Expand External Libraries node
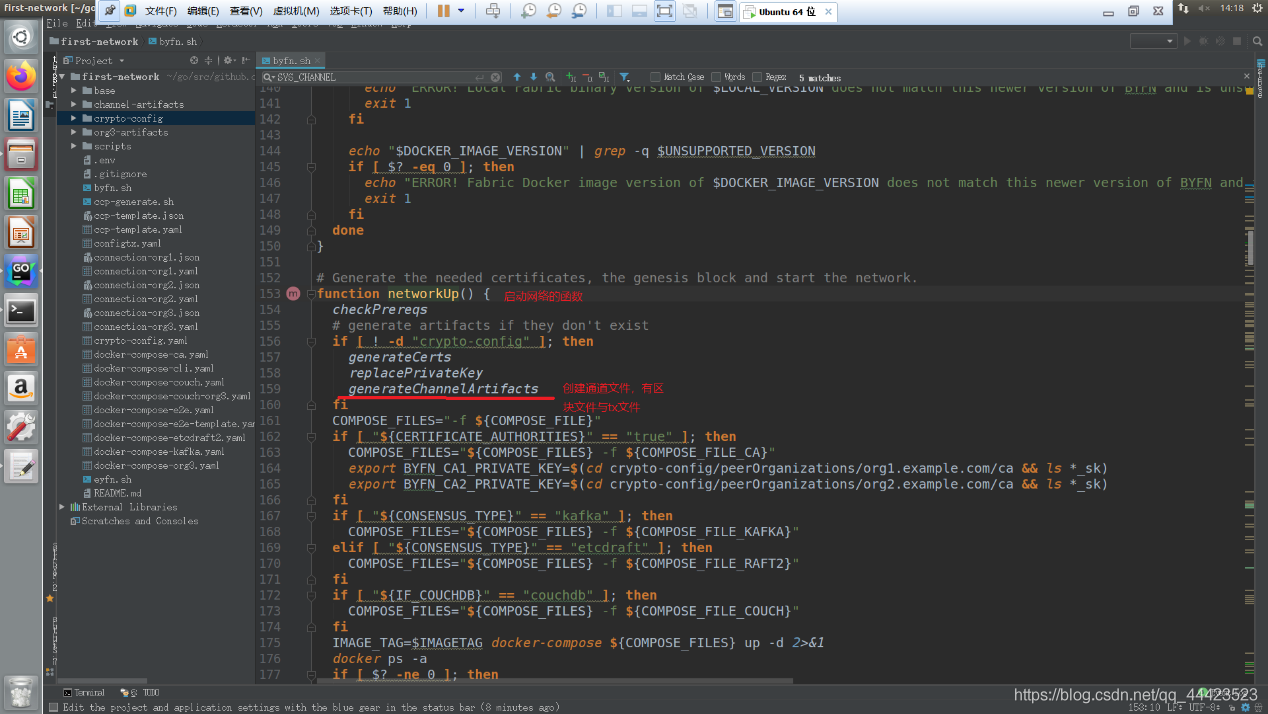The height and width of the screenshot is (714, 1268). pyautogui.click(x=62, y=507)
